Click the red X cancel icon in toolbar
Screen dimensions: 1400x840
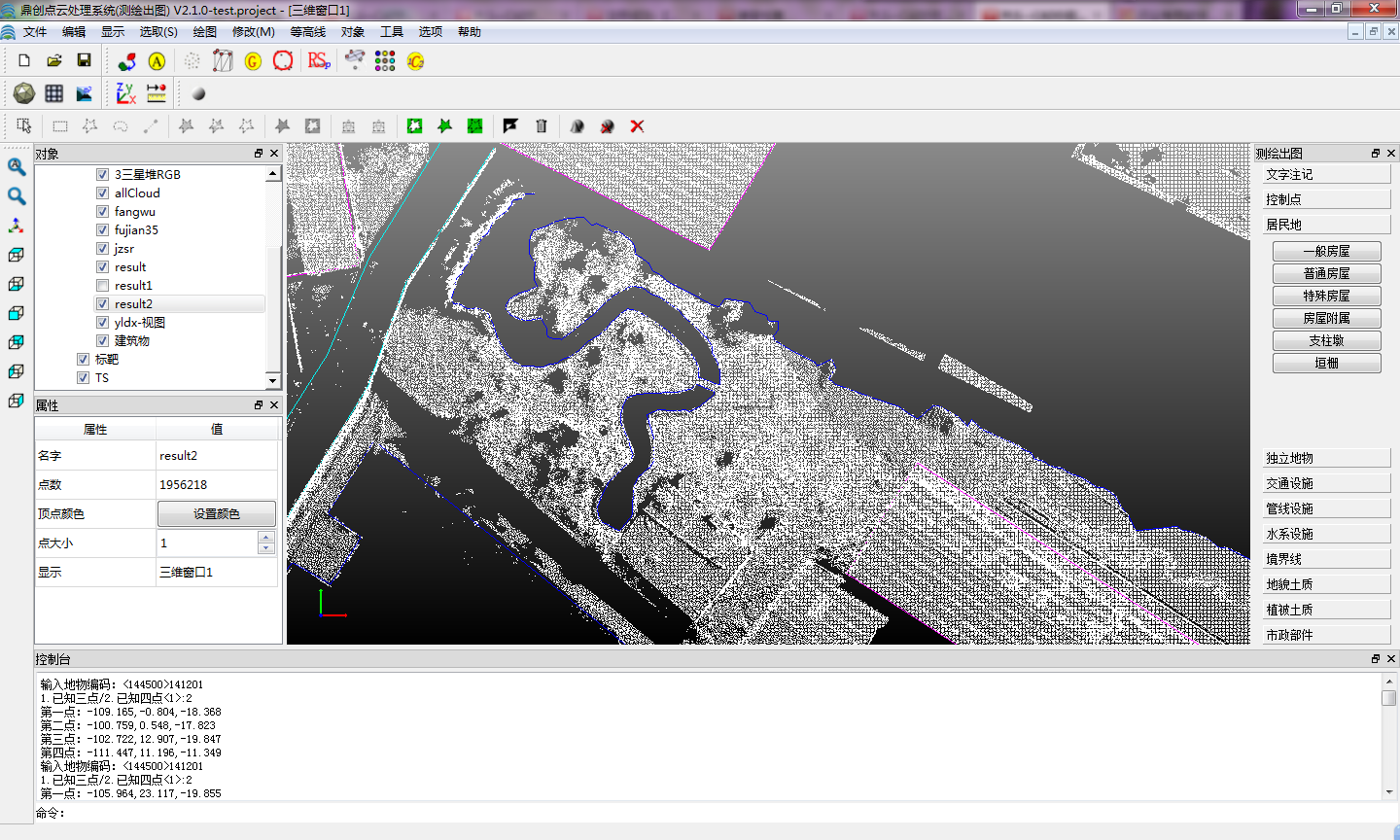637,126
